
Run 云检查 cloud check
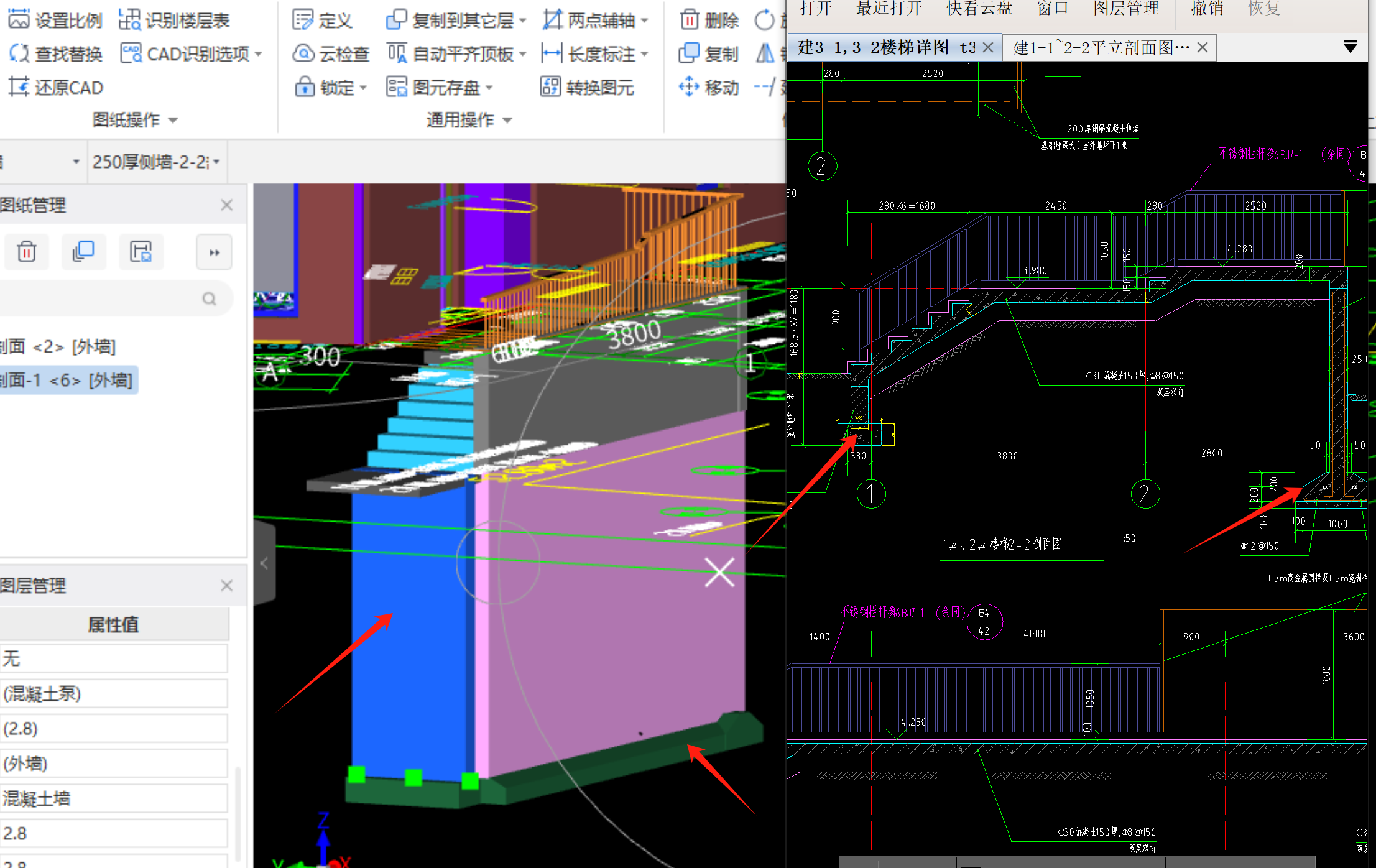(x=331, y=54)
